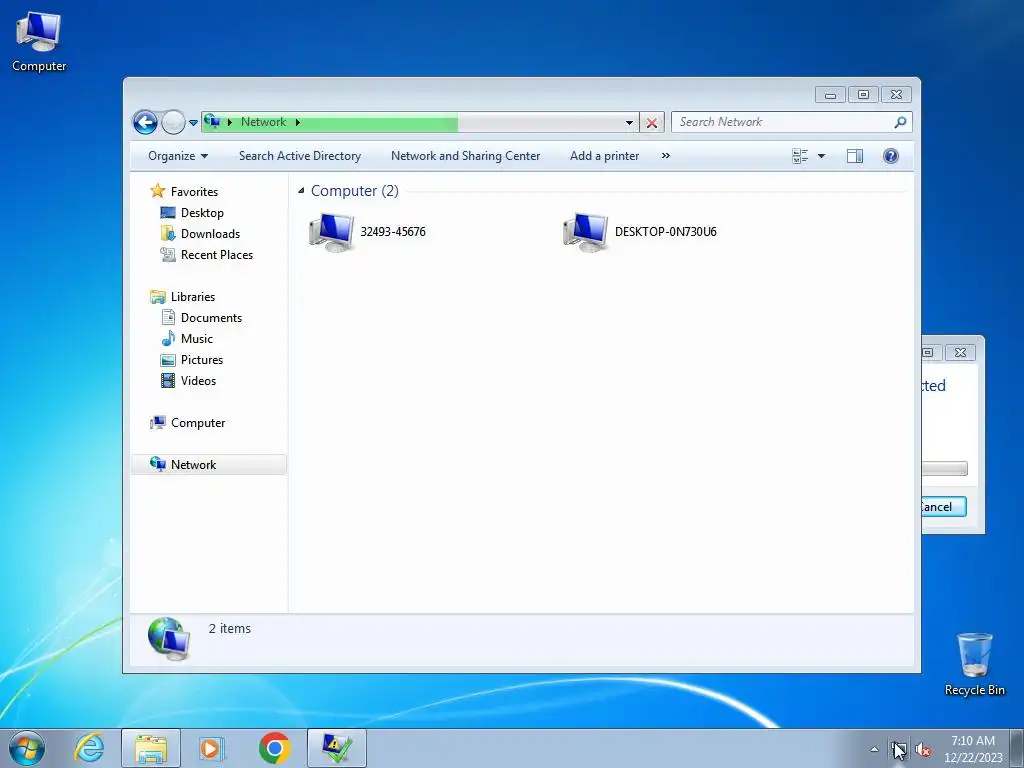
Task: Select the 32493-45676 computer icon
Action: pos(332,232)
